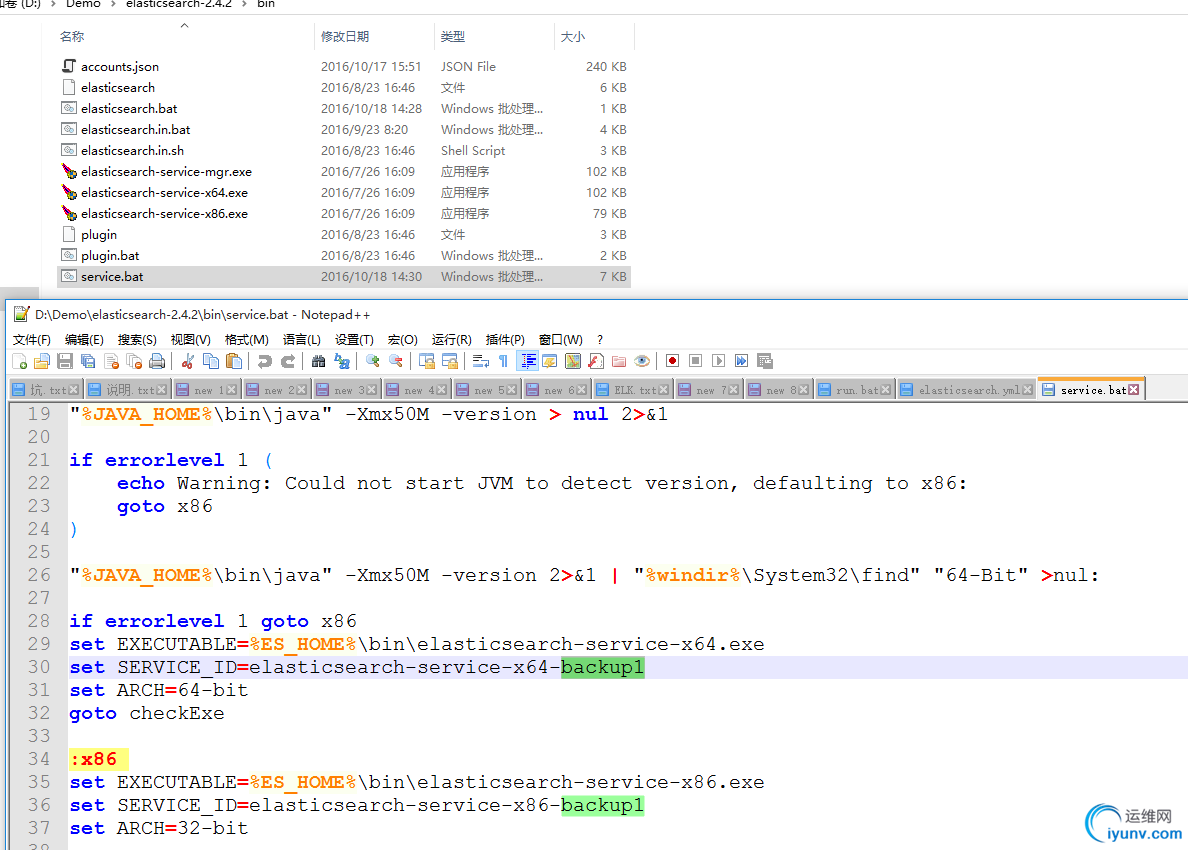Open the 设置(T) menu

point(355,339)
